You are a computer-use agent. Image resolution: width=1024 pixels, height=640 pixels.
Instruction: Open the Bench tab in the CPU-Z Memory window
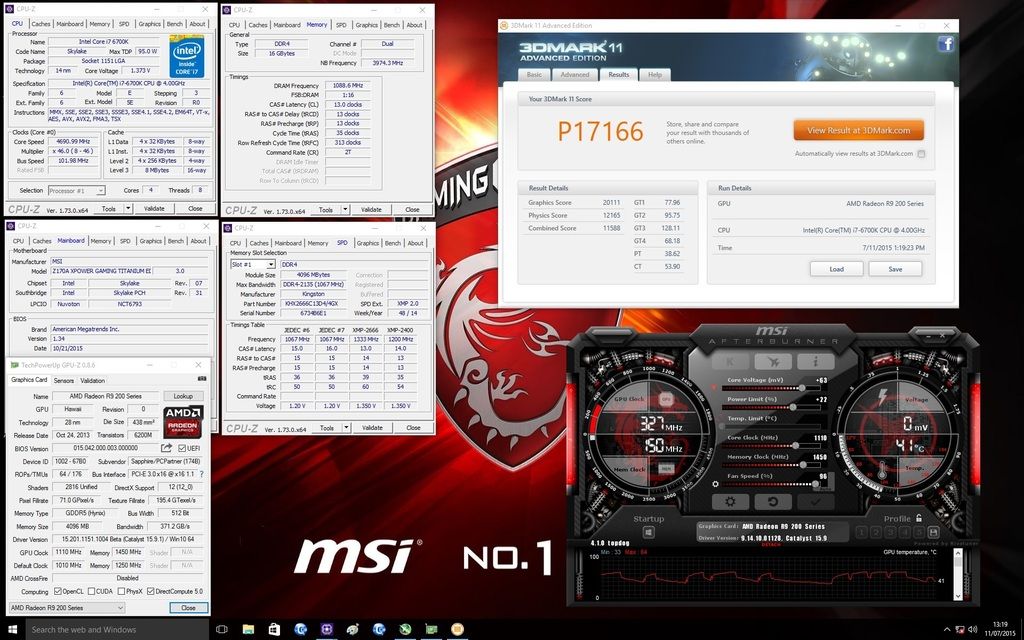point(392,25)
